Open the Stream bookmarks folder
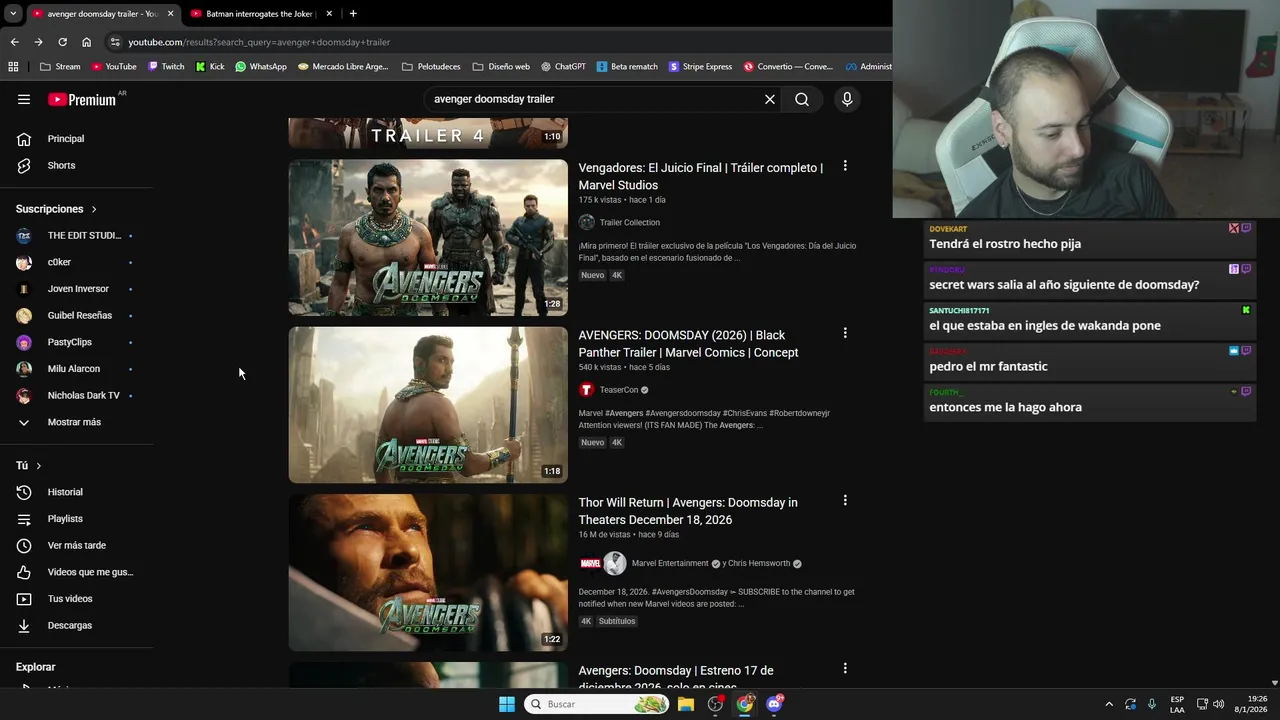The height and width of the screenshot is (720, 1280). pos(61,67)
